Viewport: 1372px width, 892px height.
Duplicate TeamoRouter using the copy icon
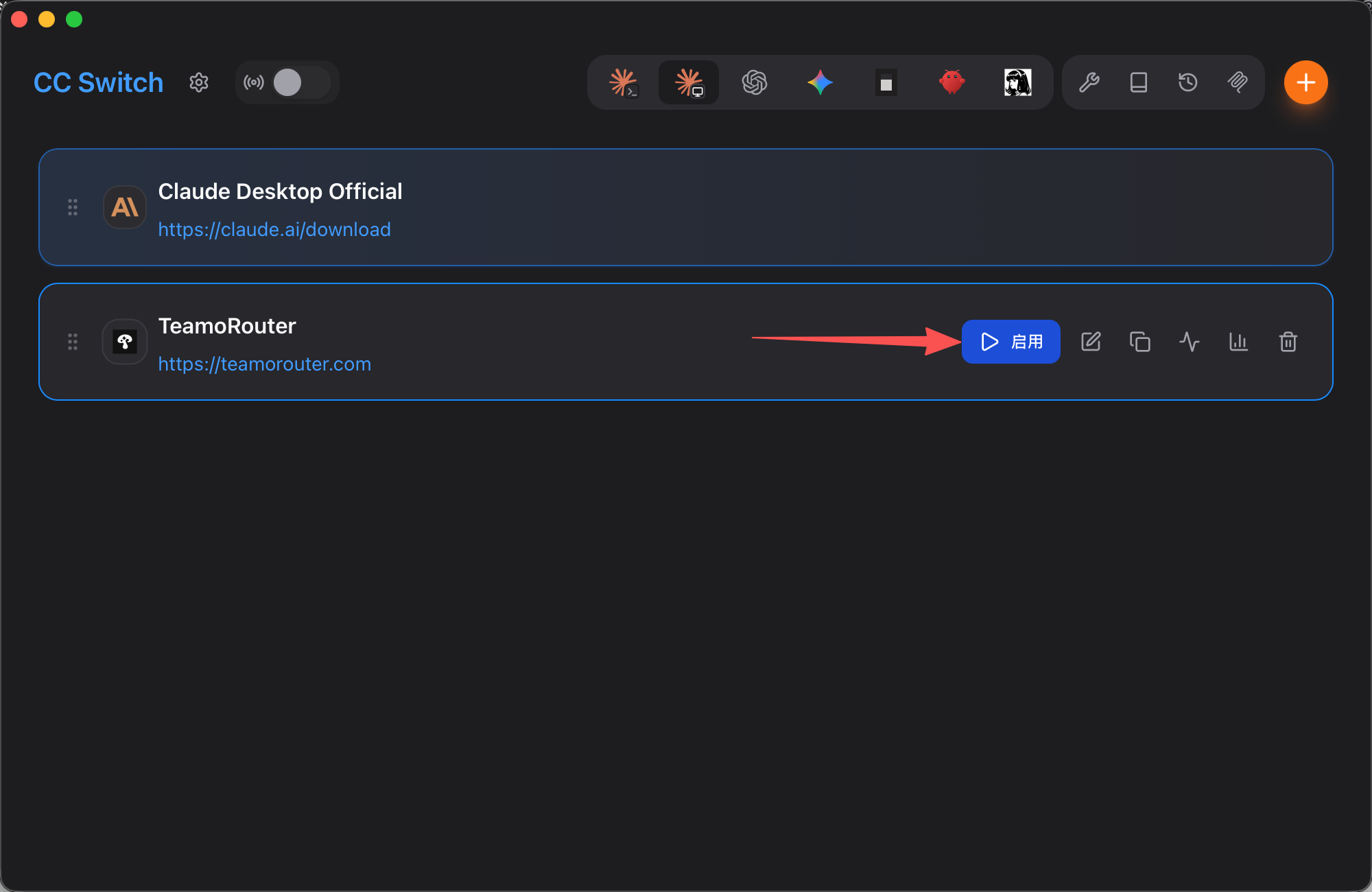pos(1140,342)
